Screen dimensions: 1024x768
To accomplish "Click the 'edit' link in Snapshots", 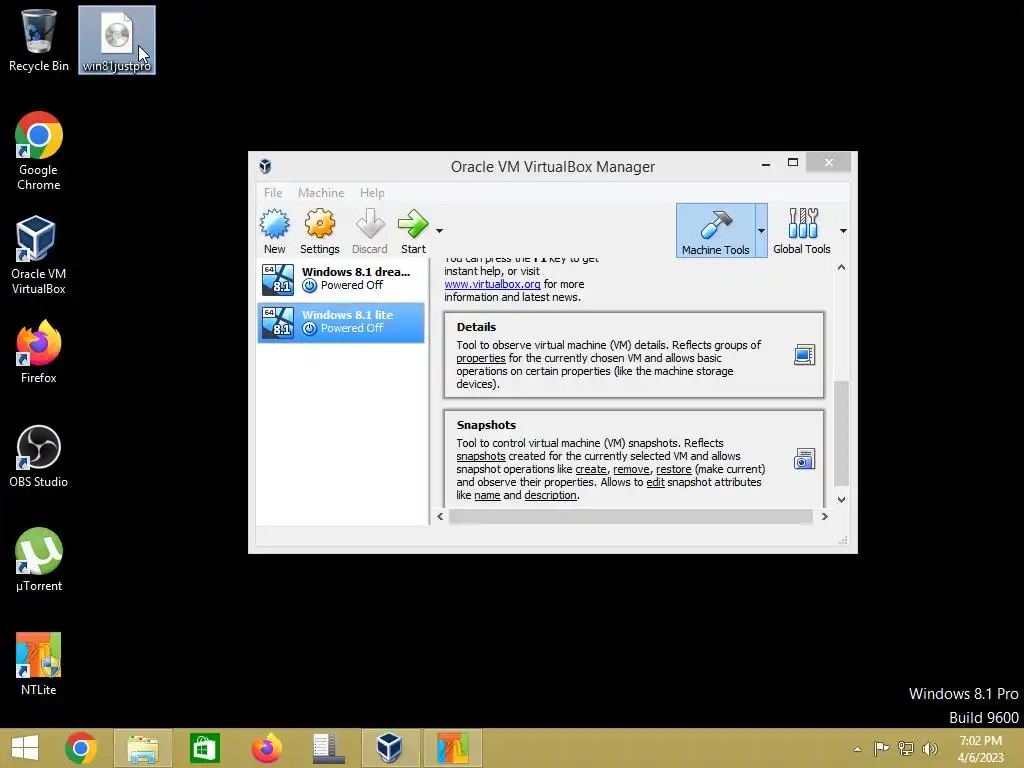I will [x=655, y=482].
